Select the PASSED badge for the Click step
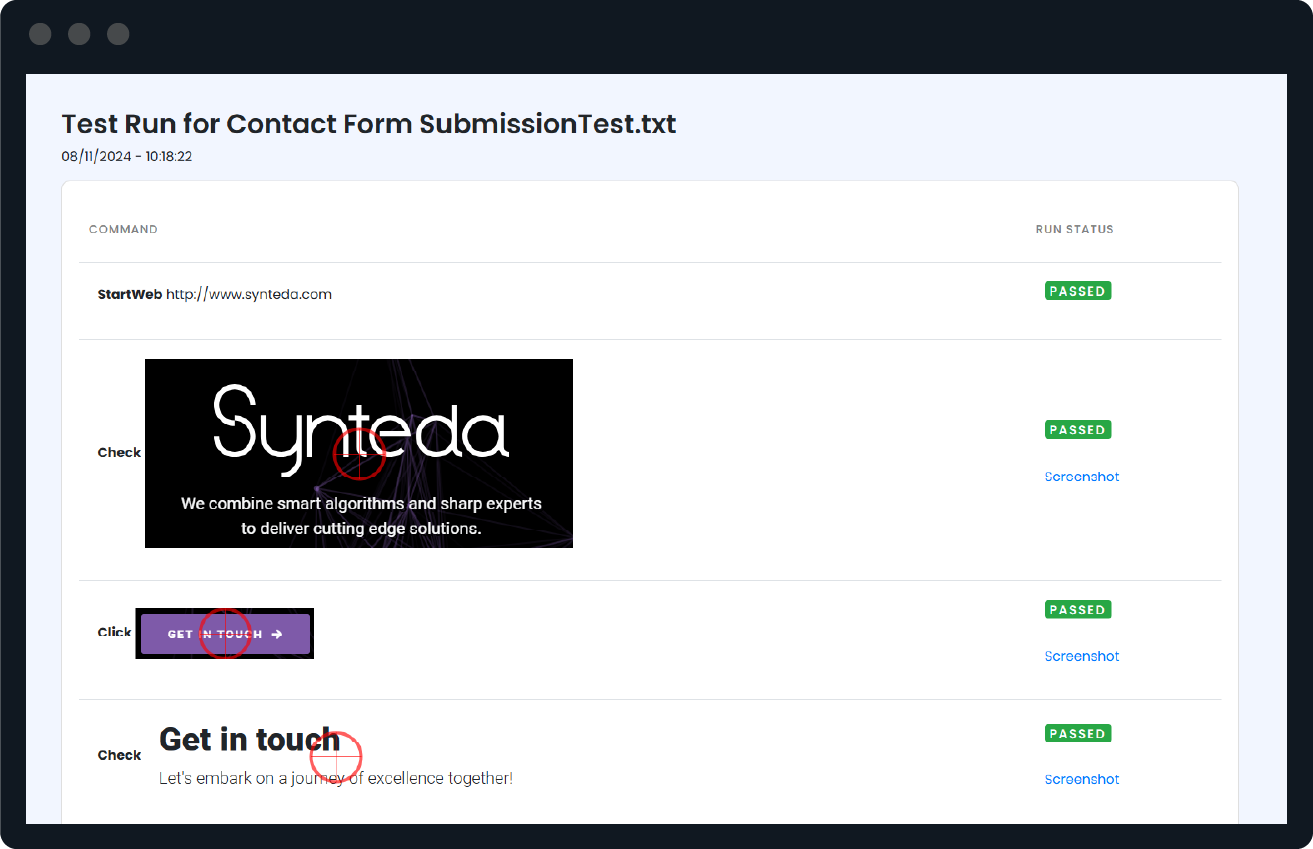The height and width of the screenshot is (849, 1313). pos(1077,610)
